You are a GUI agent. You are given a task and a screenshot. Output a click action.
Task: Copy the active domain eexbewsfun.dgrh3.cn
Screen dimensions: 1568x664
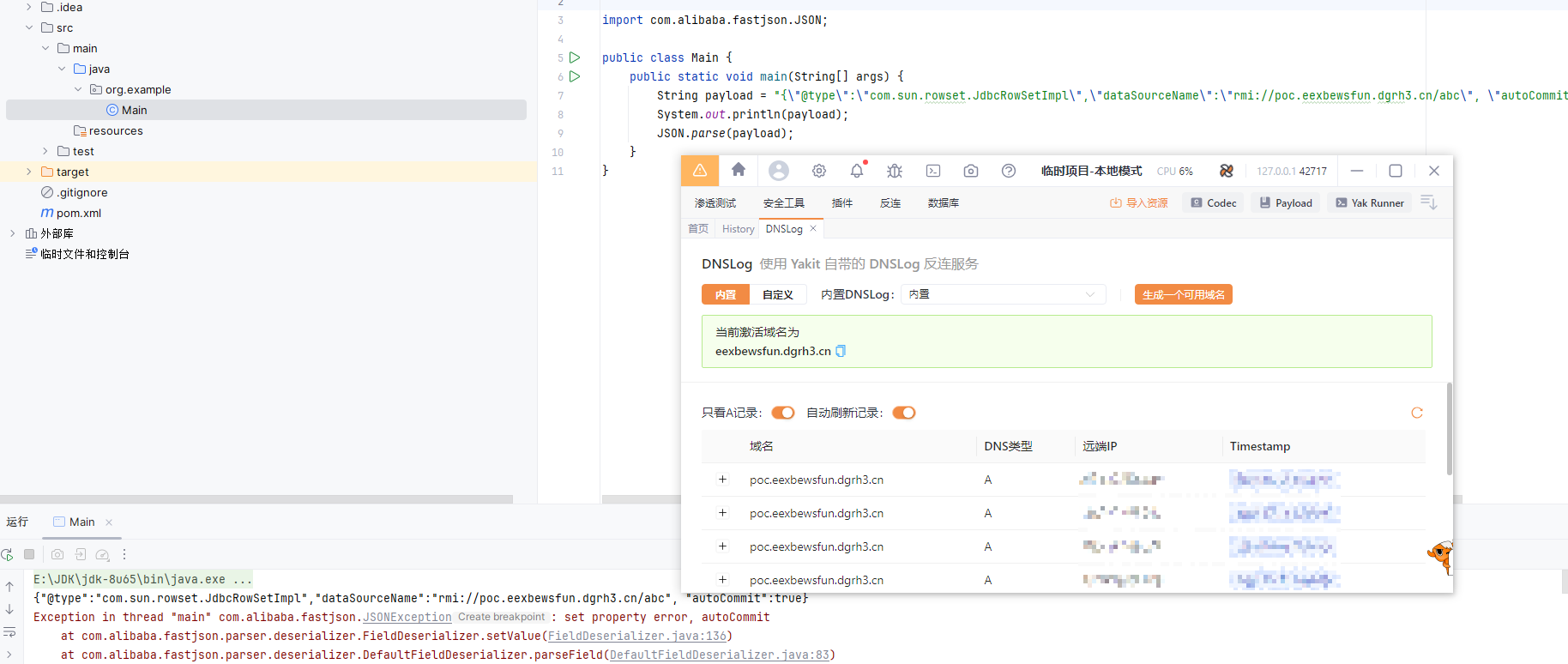[841, 351]
